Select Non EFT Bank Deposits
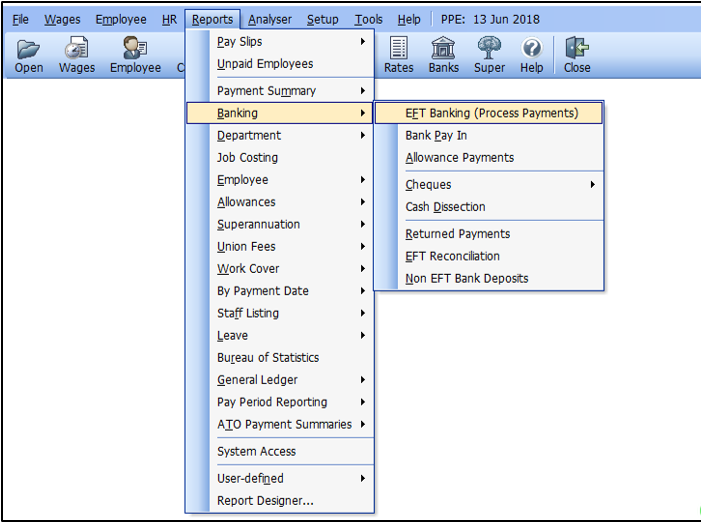Image resolution: width=701 pixels, height=524 pixels. click(x=489, y=279)
